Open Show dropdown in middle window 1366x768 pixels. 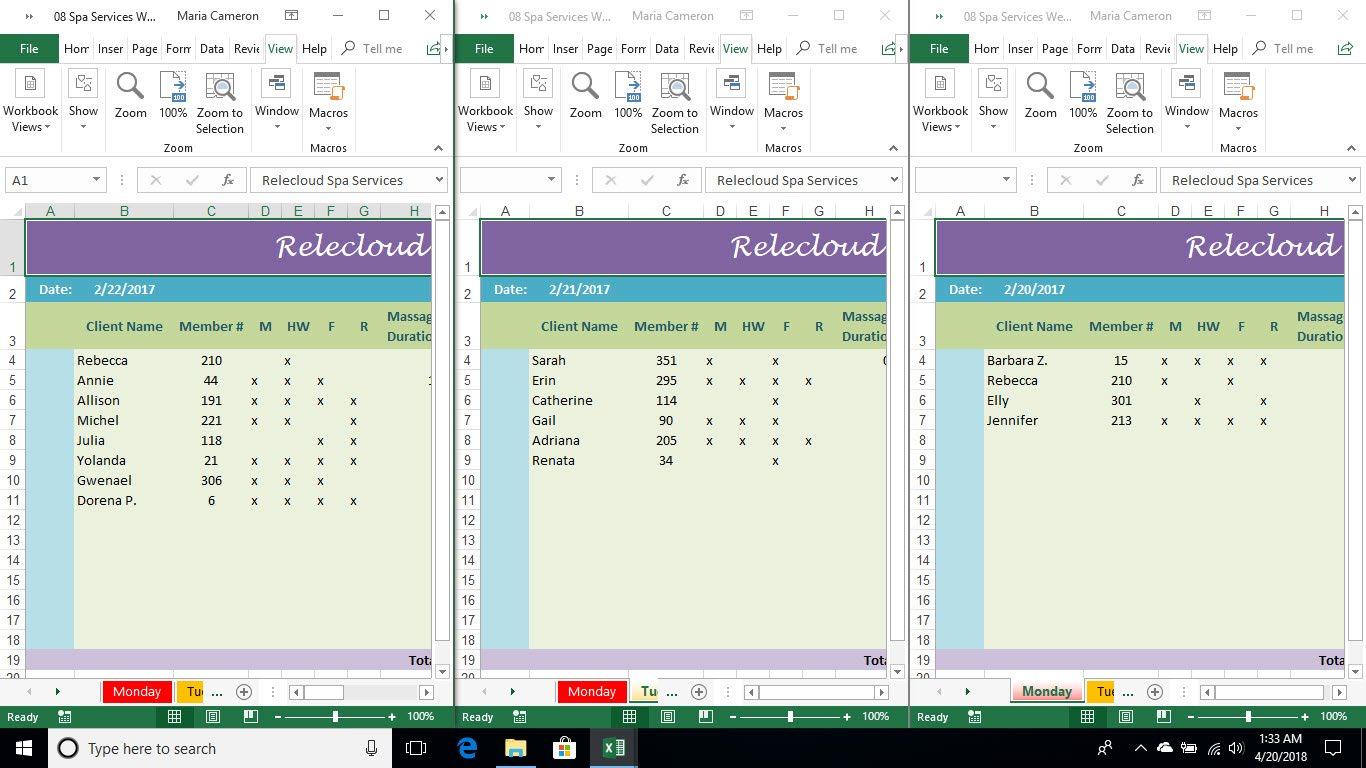pyautogui.click(x=538, y=102)
